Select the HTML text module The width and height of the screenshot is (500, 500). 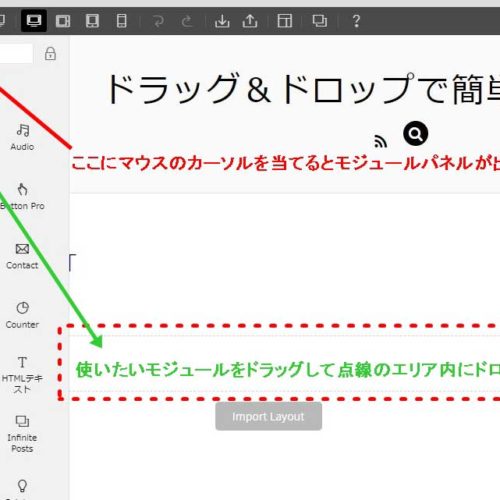(x=22, y=375)
